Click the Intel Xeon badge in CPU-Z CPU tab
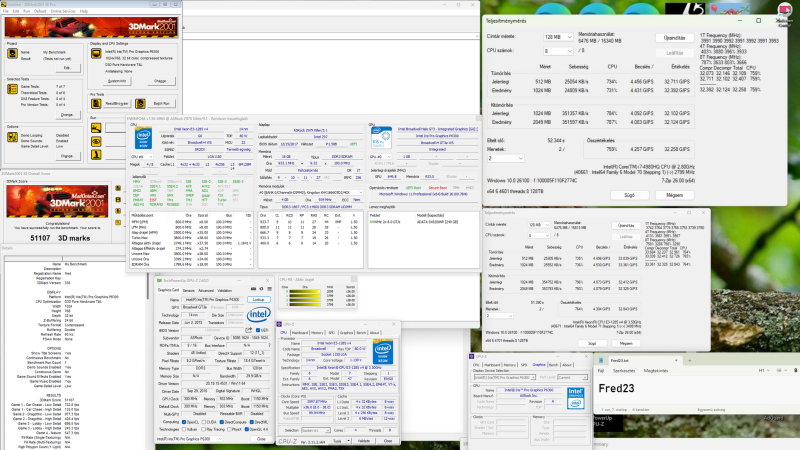The height and width of the screenshot is (450, 800). [x=383, y=353]
